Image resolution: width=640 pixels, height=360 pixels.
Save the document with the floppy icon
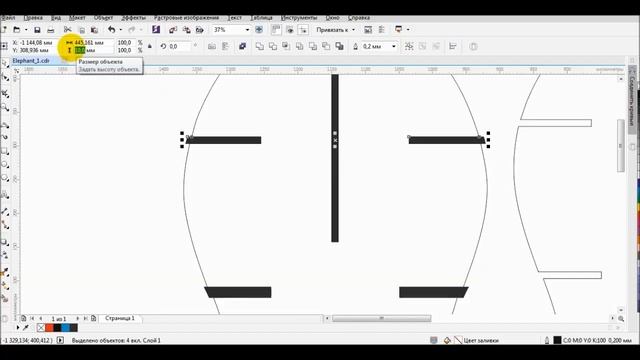(x=37, y=30)
